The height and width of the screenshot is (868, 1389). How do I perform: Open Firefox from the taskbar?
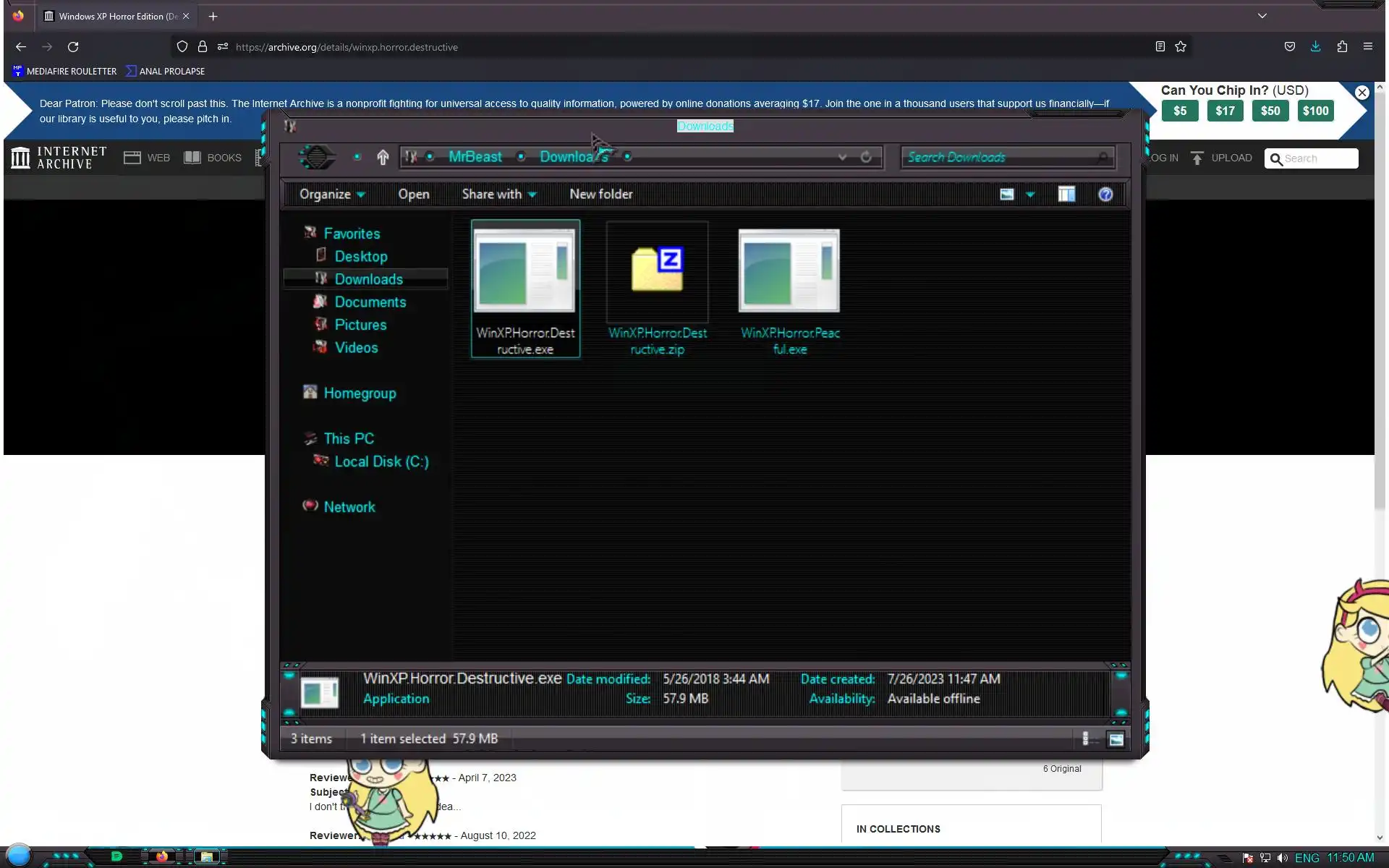tap(161, 856)
